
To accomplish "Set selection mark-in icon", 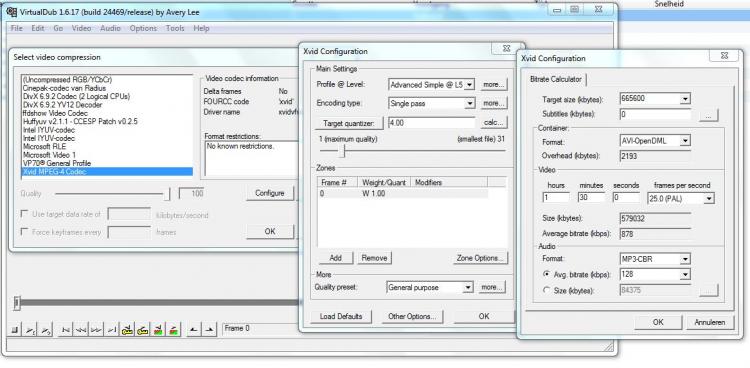I will pos(194,330).
